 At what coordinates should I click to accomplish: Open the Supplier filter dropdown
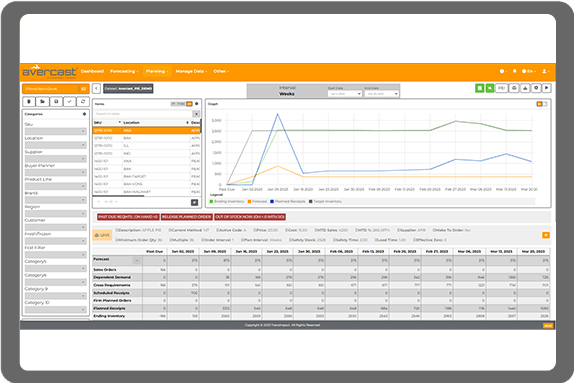click(55, 159)
